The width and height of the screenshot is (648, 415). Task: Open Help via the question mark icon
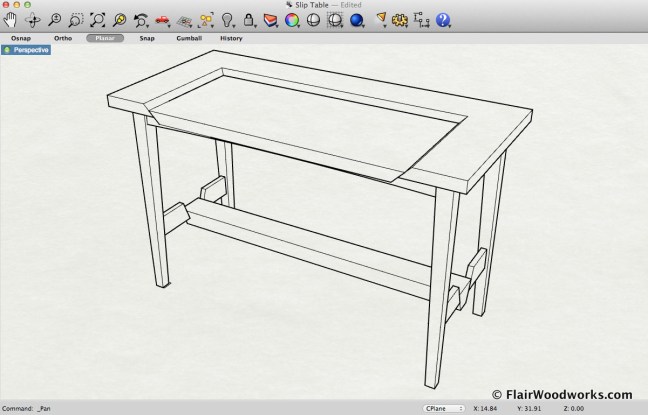(443, 19)
